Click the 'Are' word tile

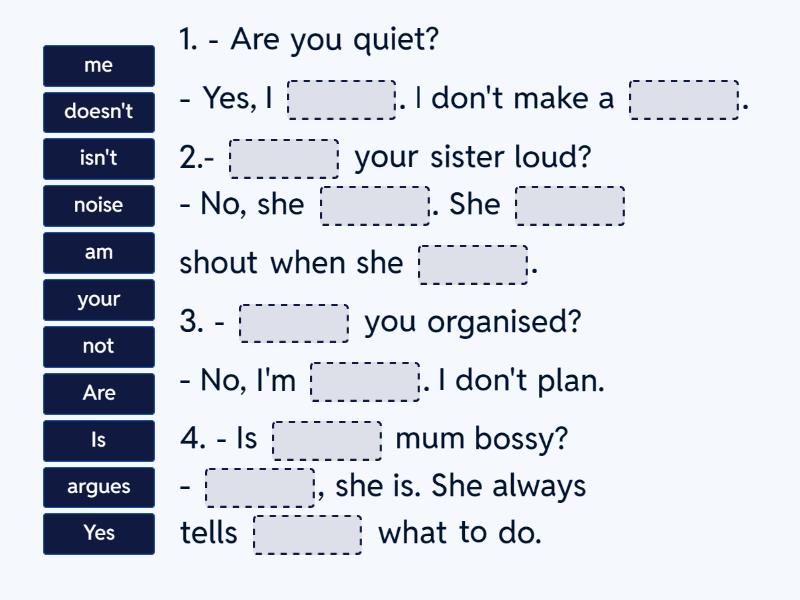pos(99,394)
